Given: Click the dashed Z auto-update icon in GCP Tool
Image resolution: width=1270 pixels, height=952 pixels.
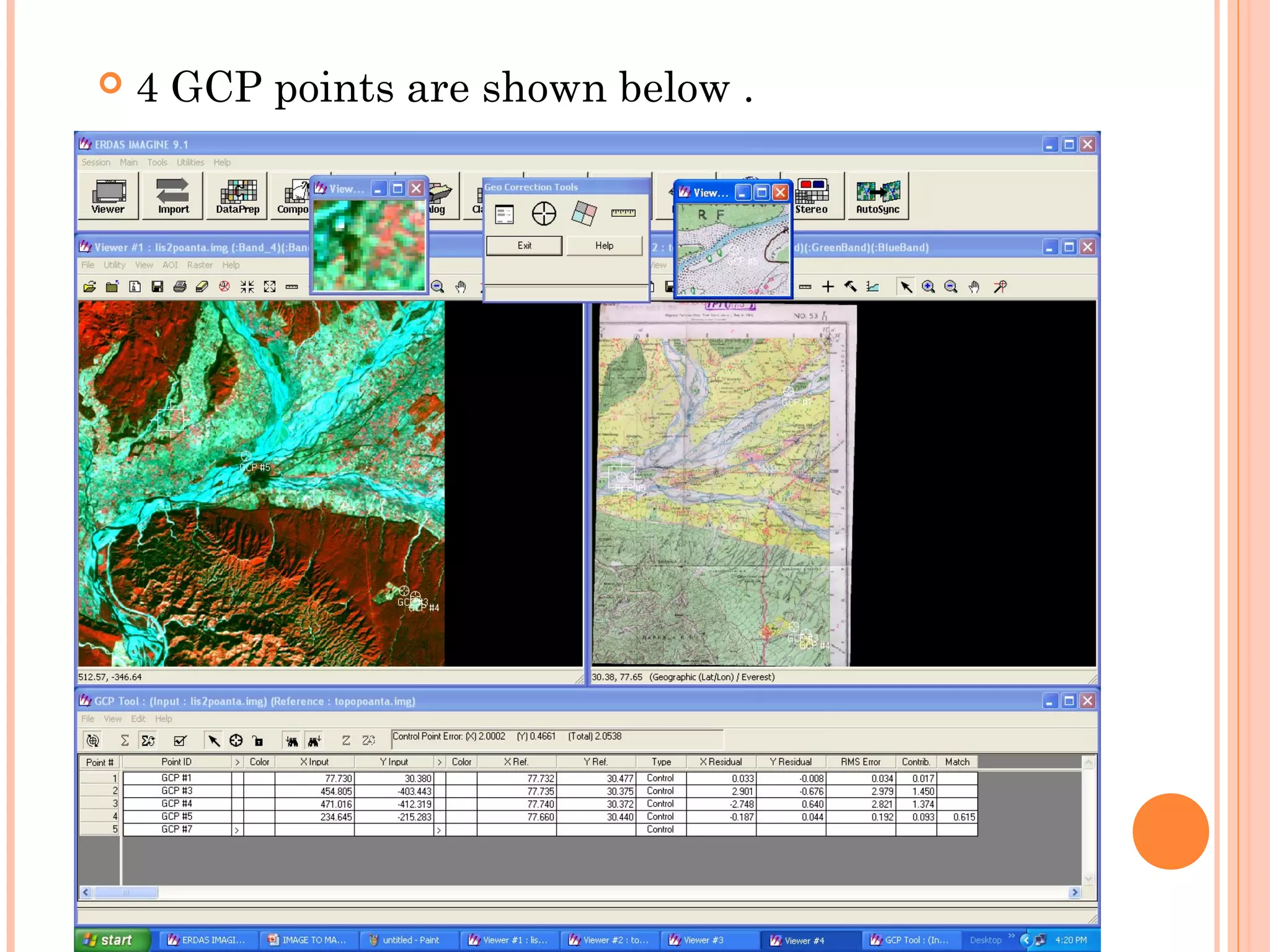Looking at the screenshot, I should click(x=369, y=741).
